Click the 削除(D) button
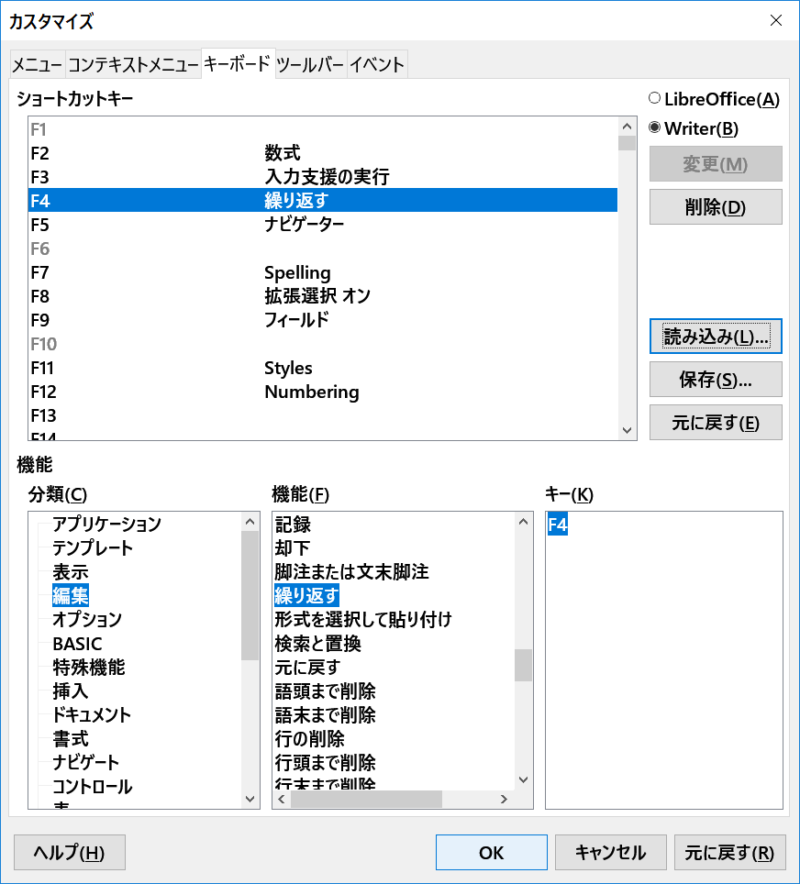The image size is (800, 884). click(715, 207)
